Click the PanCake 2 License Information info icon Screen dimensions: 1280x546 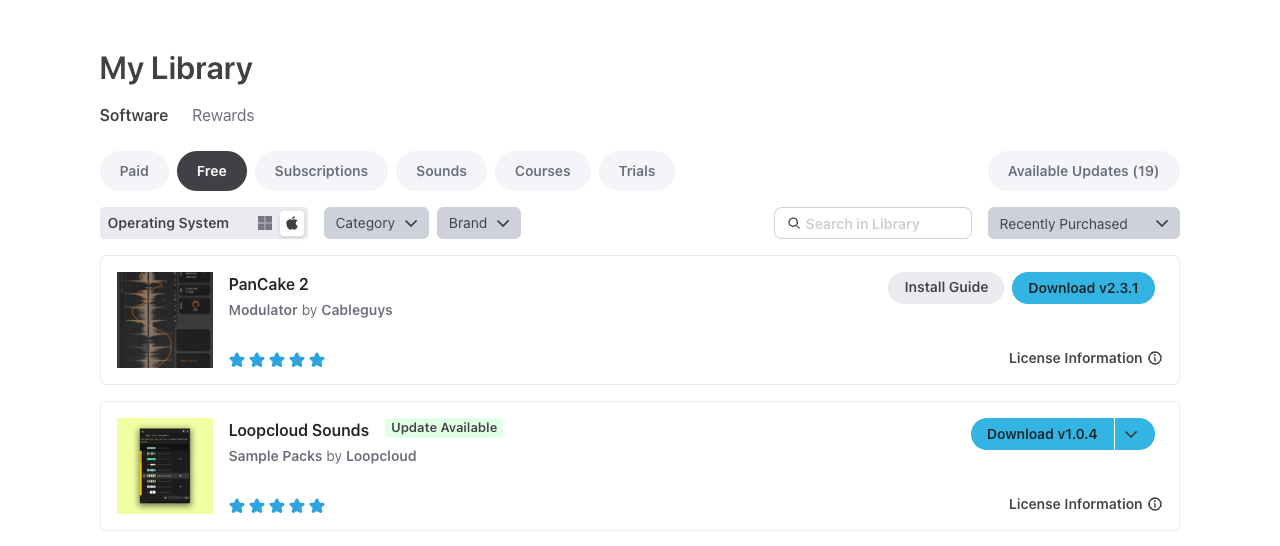click(x=1155, y=358)
